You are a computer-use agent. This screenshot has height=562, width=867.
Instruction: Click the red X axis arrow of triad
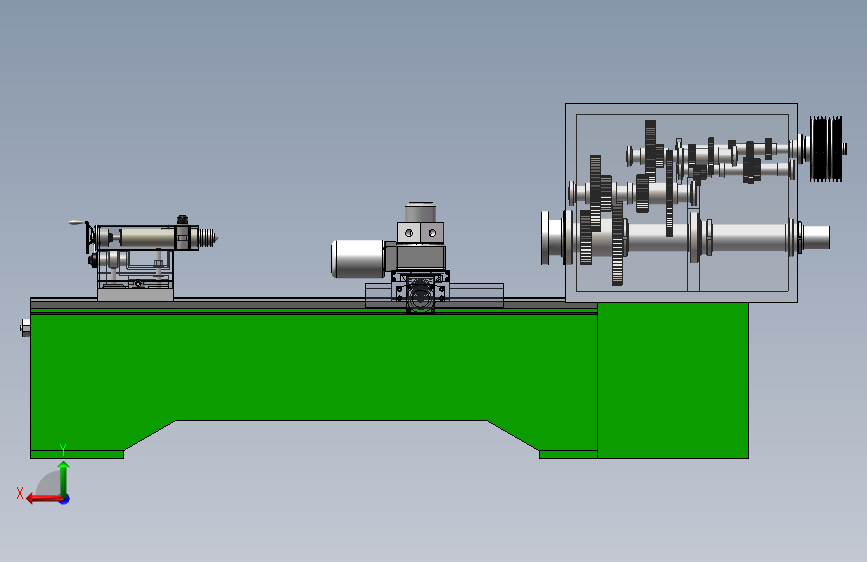pyautogui.click(x=44, y=499)
